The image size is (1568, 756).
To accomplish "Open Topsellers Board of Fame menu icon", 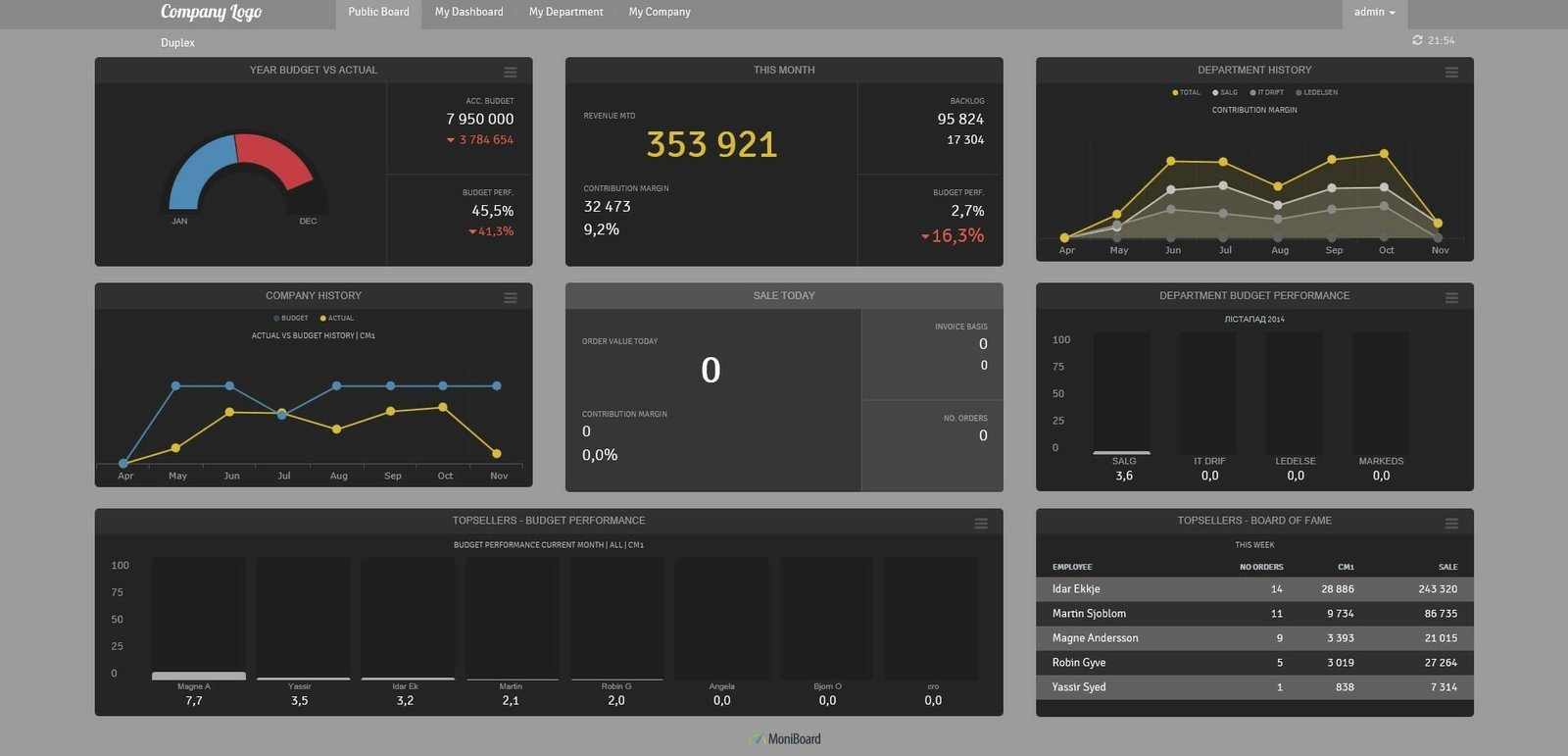I will (x=1450, y=524).
